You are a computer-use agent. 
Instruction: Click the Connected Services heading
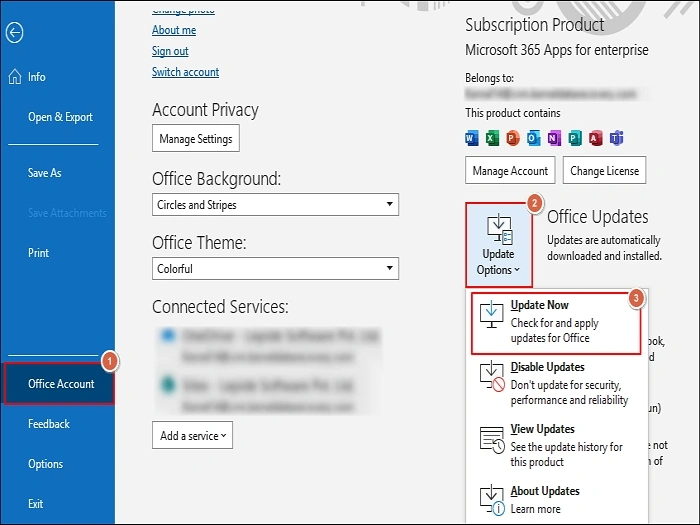coord(220,307)
